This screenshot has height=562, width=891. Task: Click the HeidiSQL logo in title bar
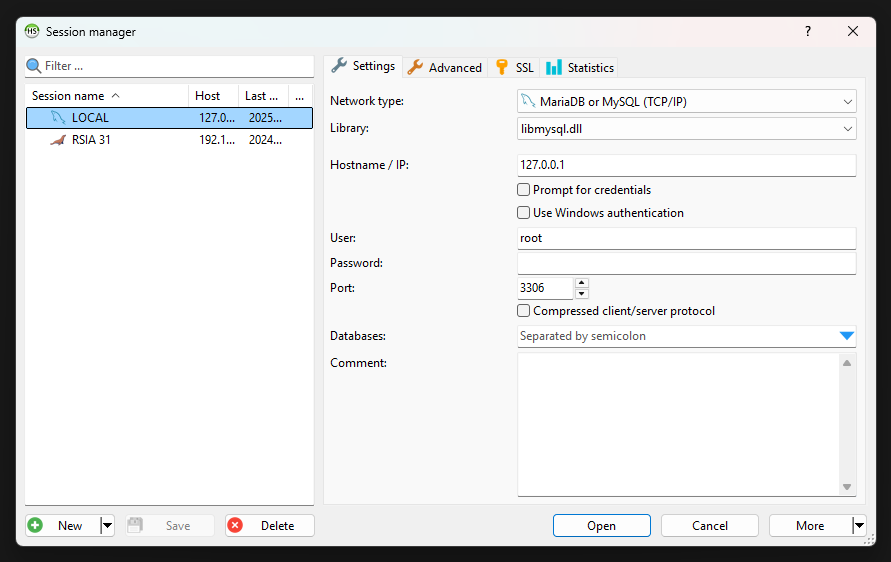[x=32, y=31]
